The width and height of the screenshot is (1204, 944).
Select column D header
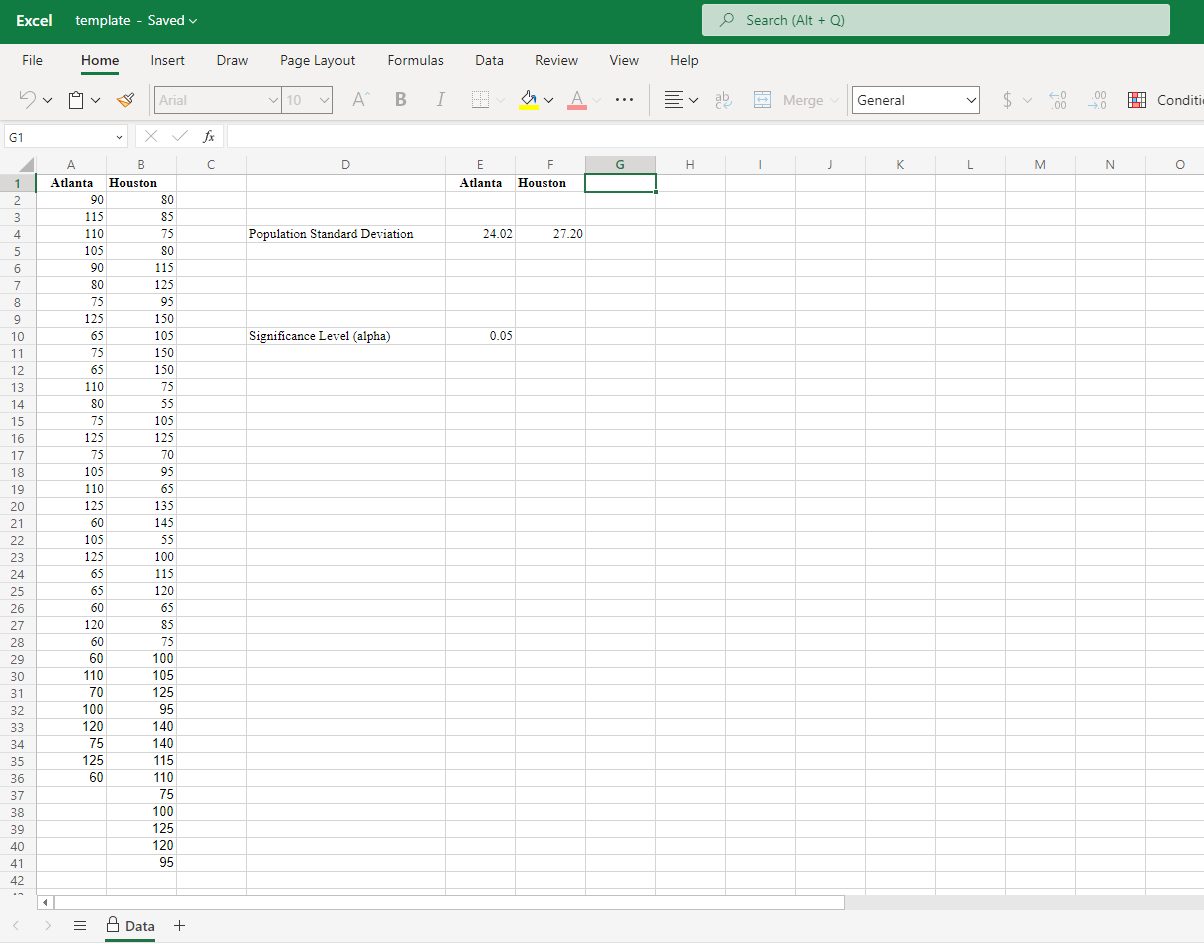tap(346, 165)
